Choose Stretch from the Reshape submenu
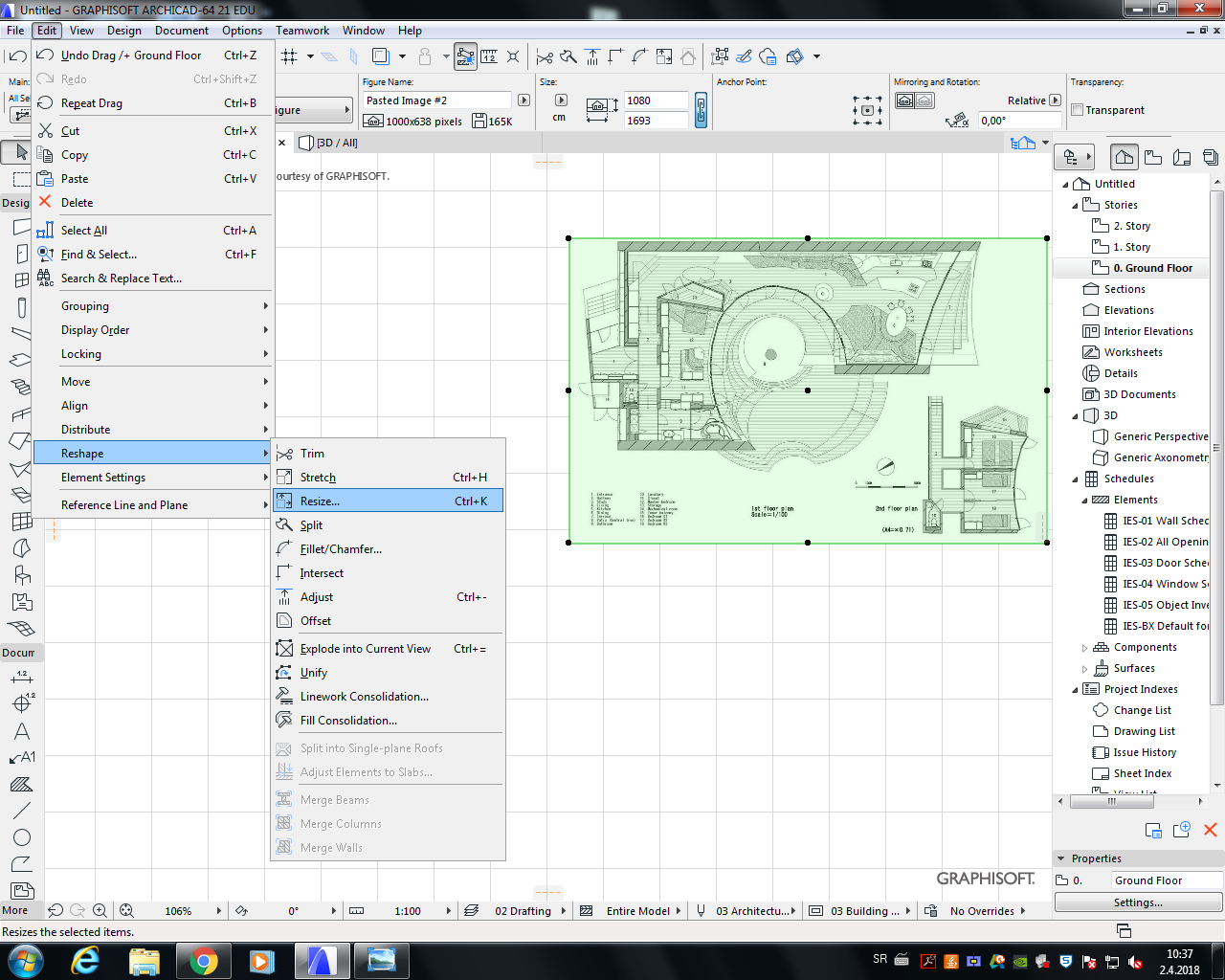The image size is (1225, 980). tap(388, 477)
